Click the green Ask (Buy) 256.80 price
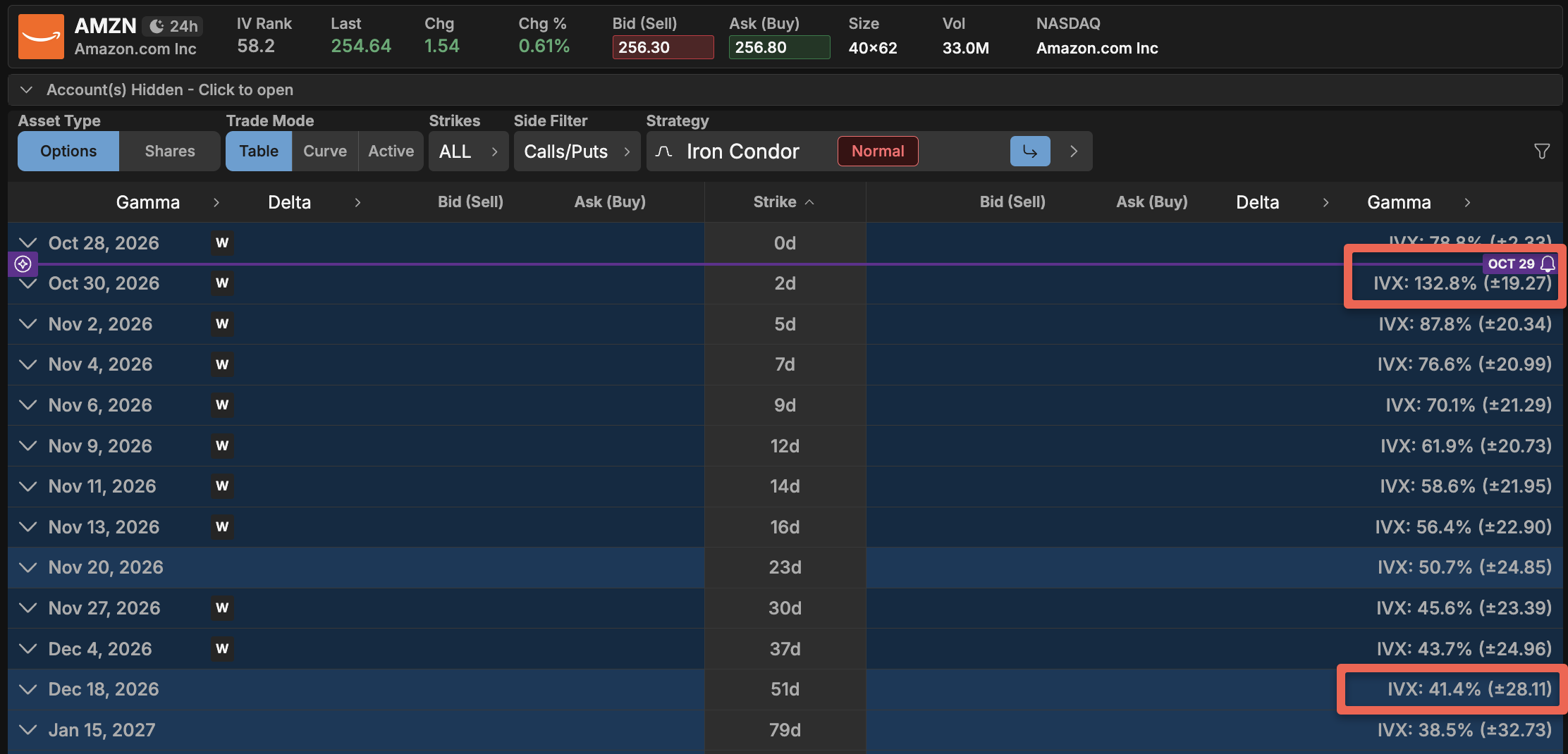 [x=779, y=47]
